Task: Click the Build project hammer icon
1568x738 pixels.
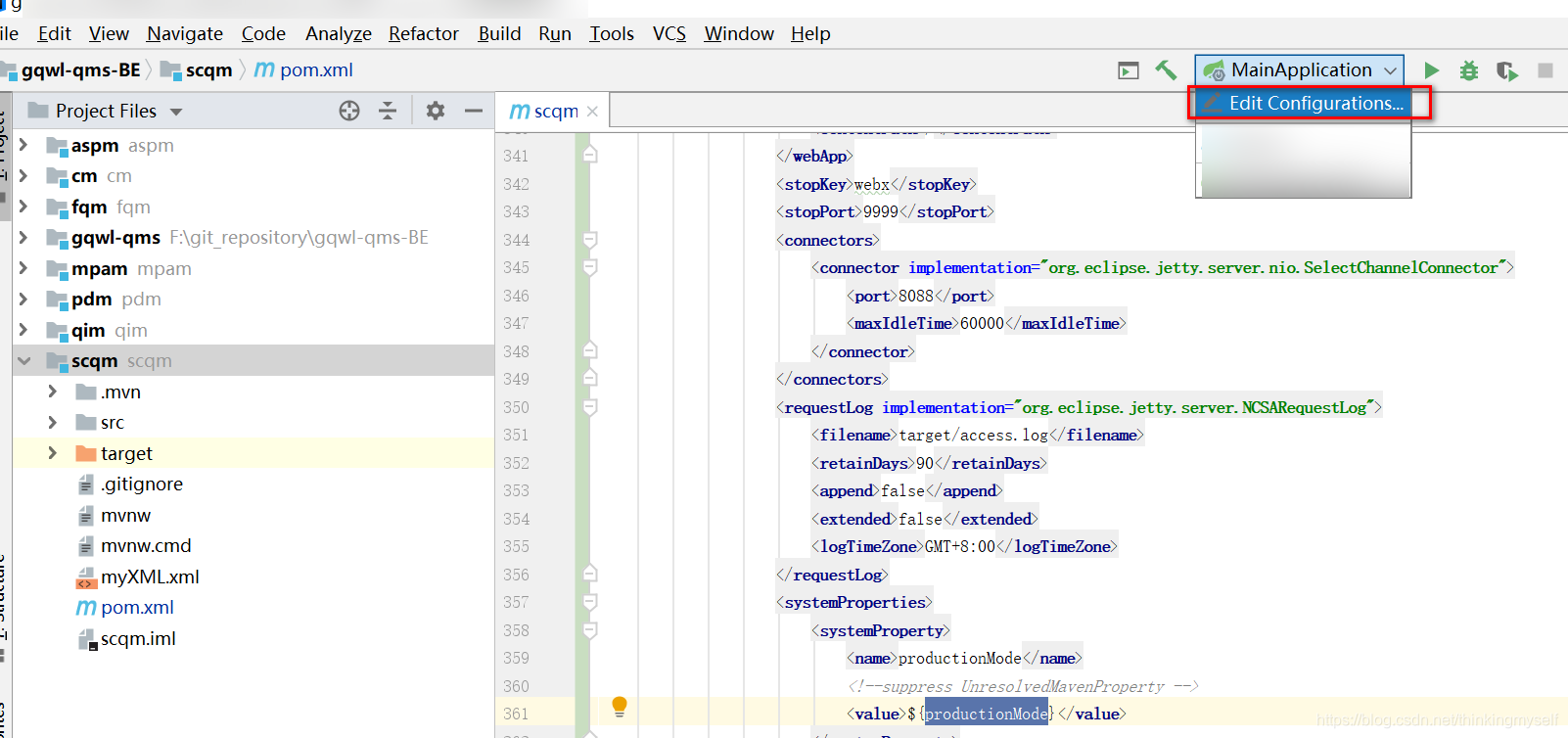Action: click(x=1166, y=69)
